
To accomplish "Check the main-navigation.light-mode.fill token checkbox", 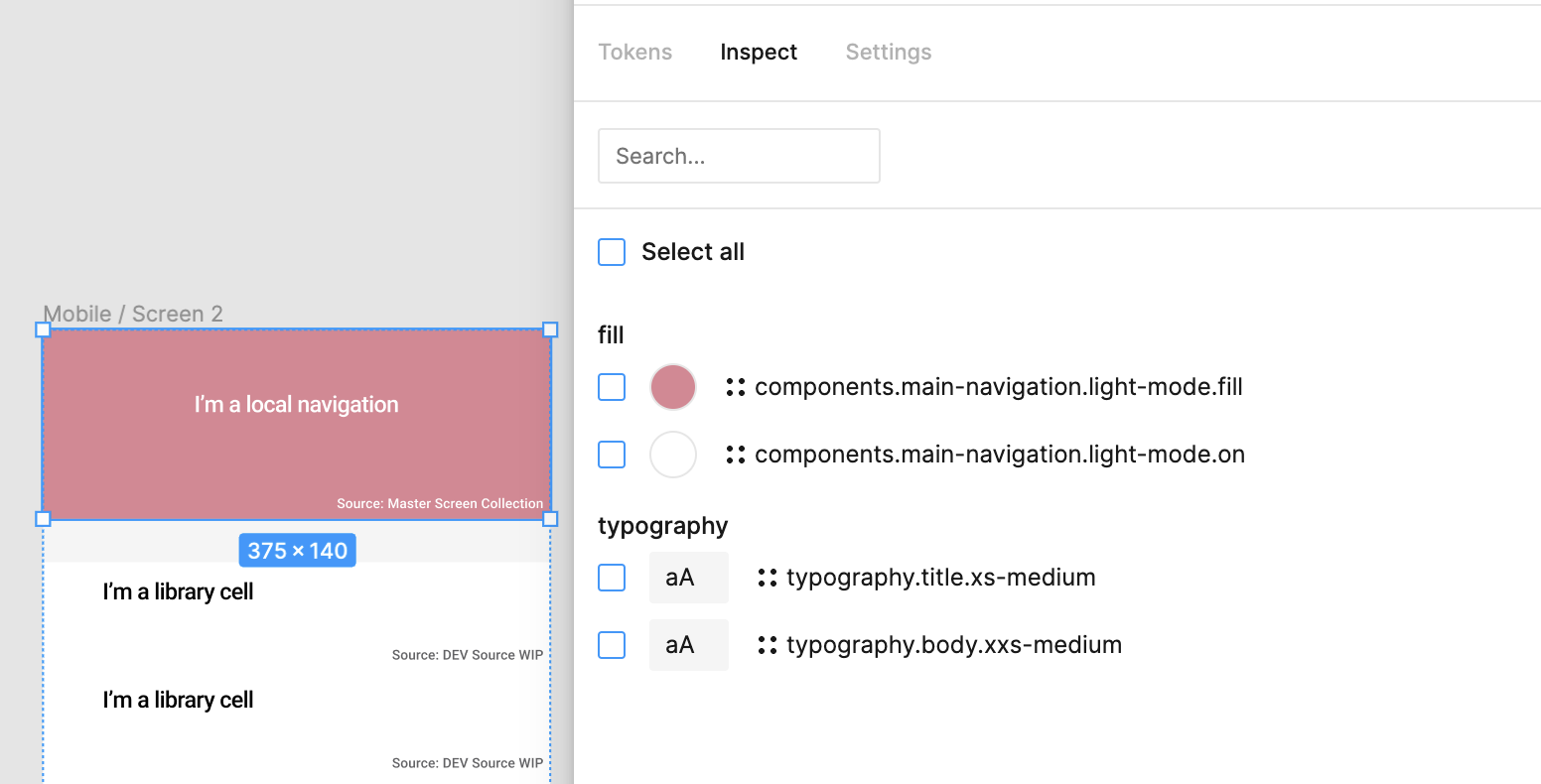I will [x=612, y=387].
